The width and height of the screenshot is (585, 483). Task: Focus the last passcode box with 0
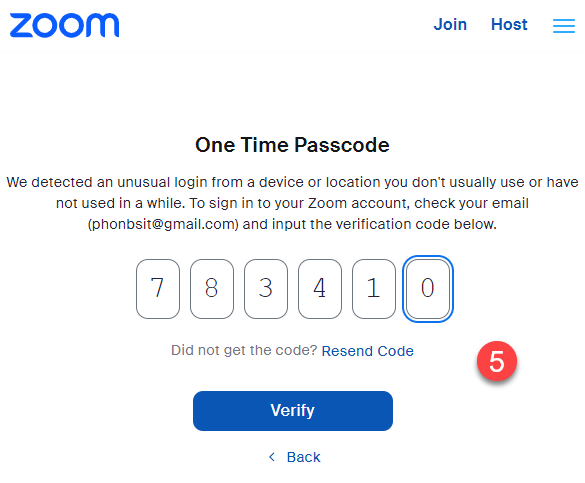[x=428, y=289]
